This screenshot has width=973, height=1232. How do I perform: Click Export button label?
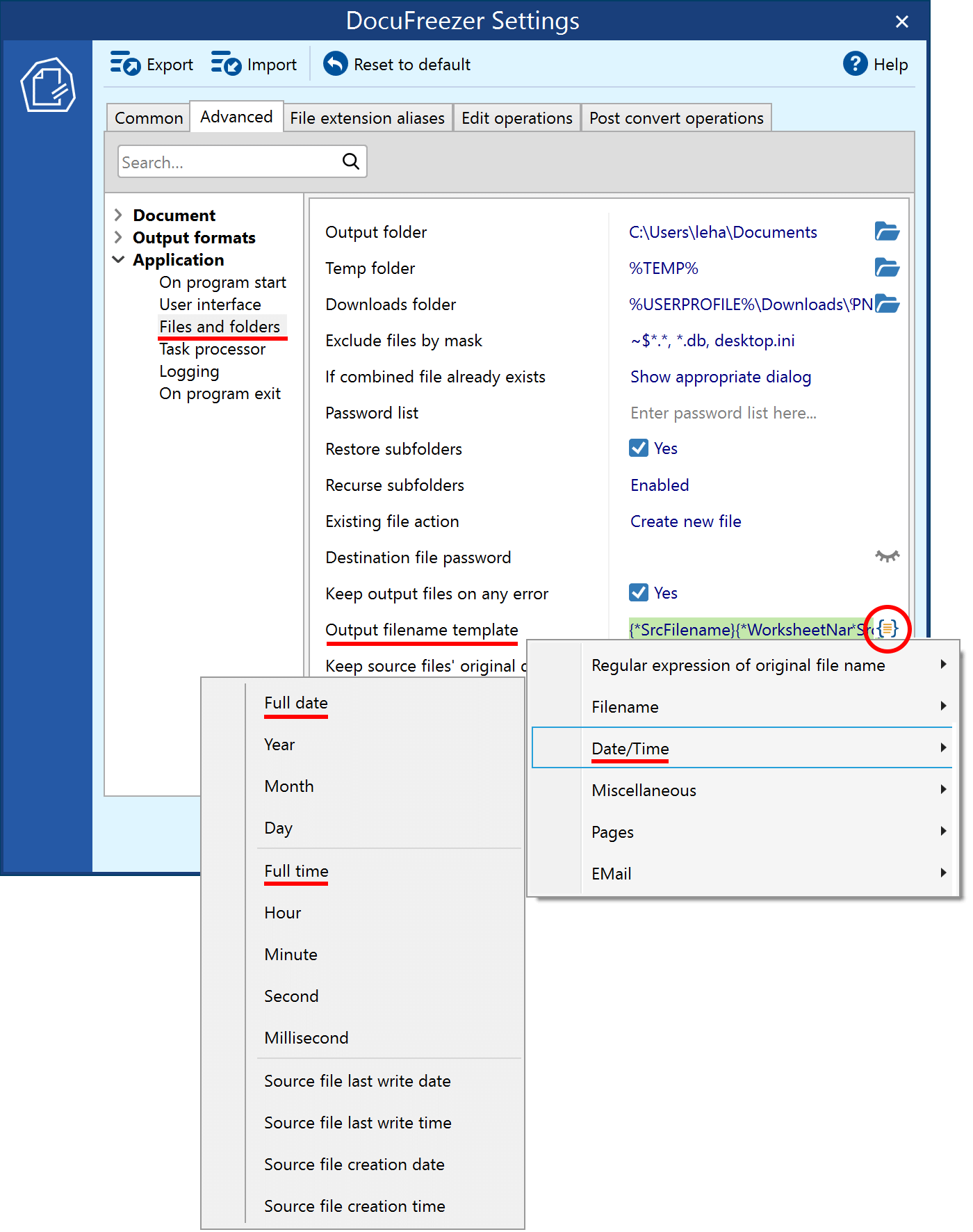coord(170,65)
